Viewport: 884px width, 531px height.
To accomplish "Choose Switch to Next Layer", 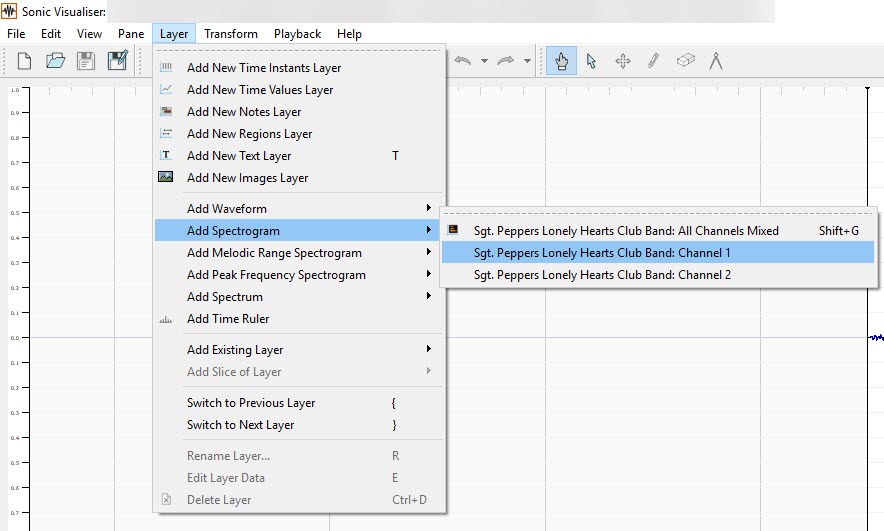I will point(298,424).
